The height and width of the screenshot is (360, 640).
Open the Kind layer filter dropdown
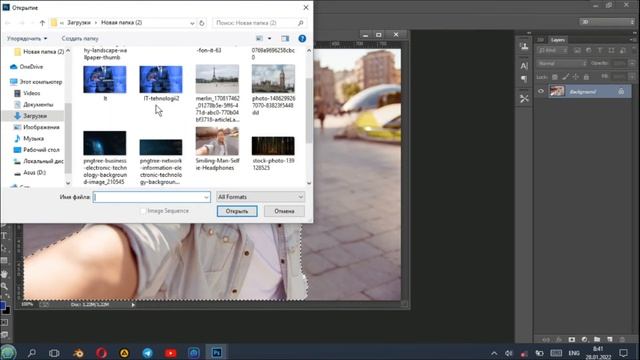[x=553, y=51]
